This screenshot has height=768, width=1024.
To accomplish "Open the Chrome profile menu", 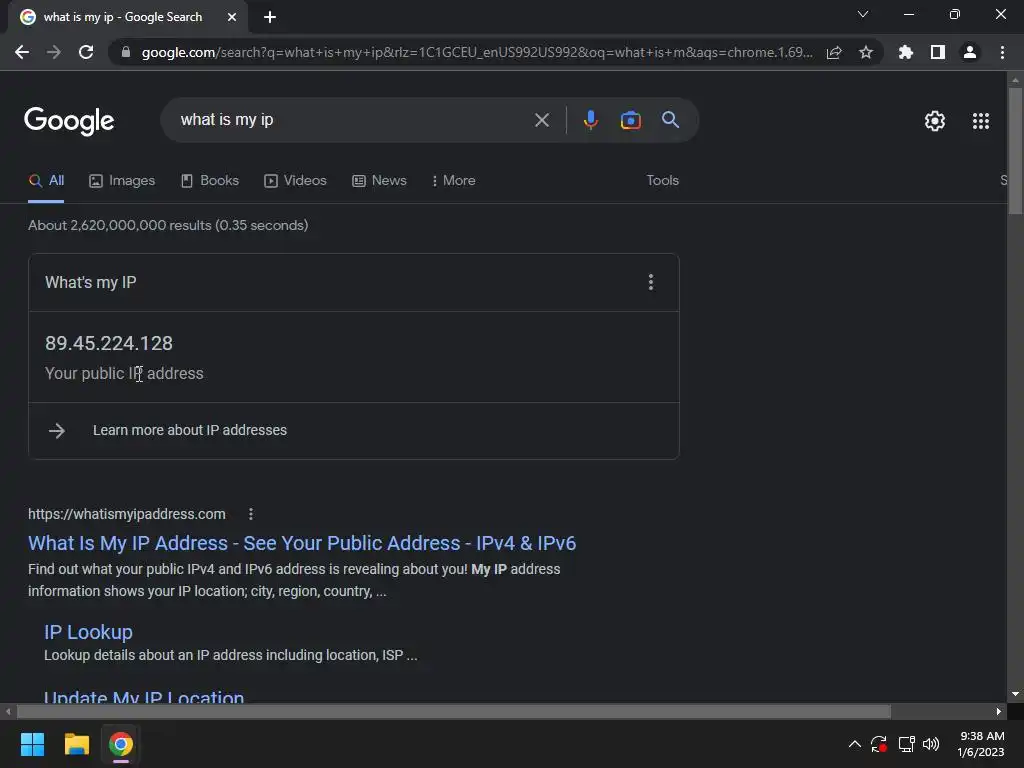I will [970, 52].
